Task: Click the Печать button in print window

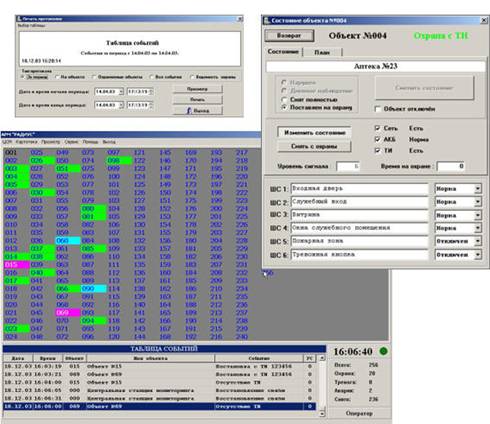Action: click(x=198, y=99)
